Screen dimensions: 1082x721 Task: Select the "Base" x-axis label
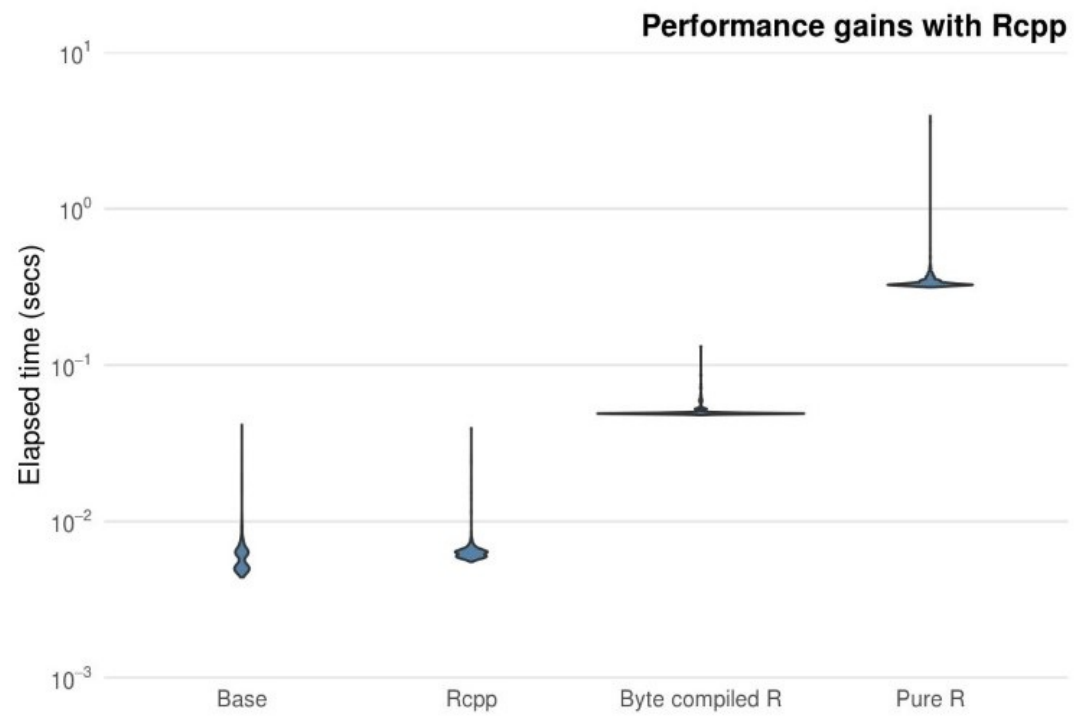point(242,697)
